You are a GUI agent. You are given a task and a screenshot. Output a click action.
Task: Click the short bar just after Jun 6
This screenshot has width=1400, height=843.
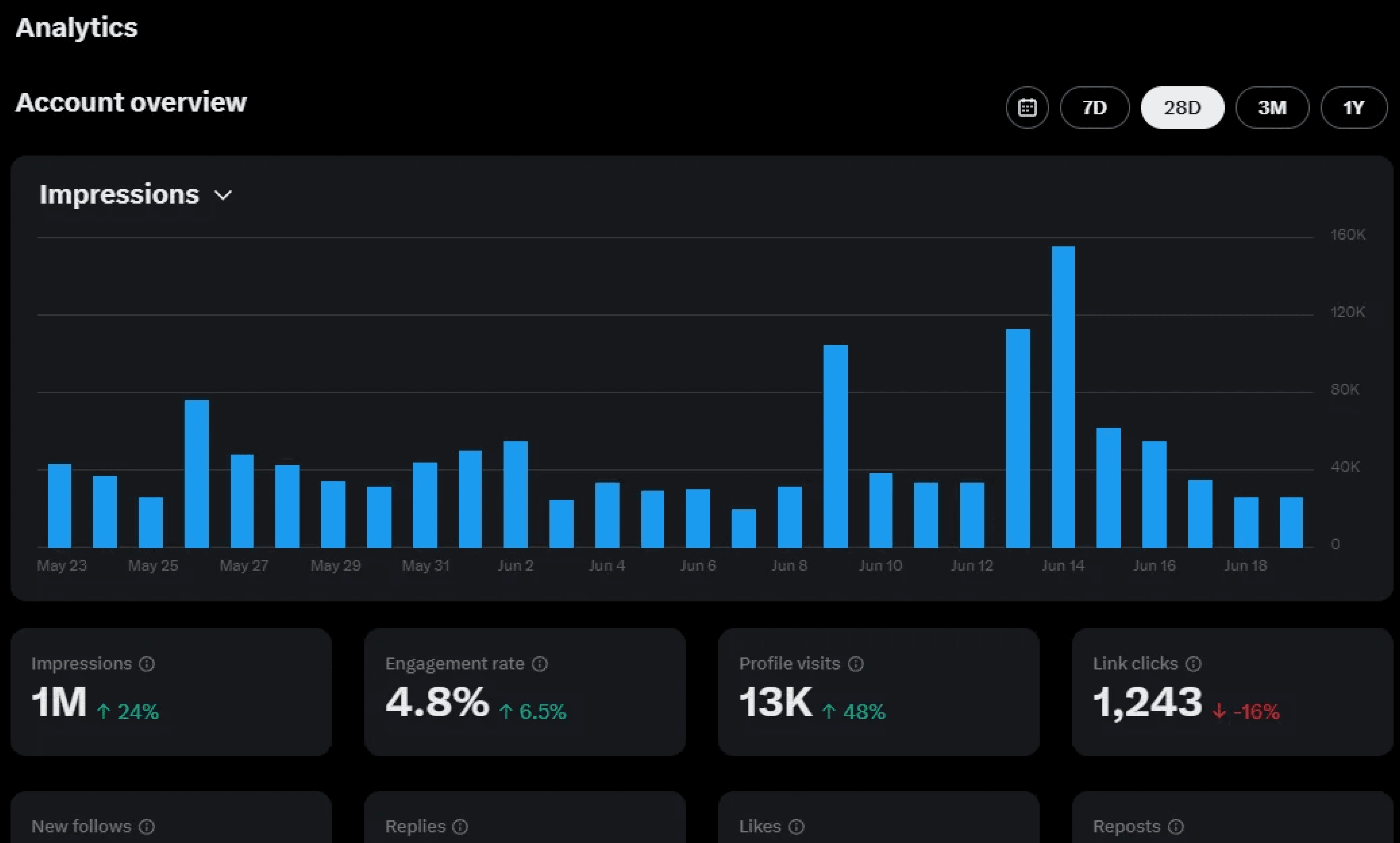coord(743,528)
